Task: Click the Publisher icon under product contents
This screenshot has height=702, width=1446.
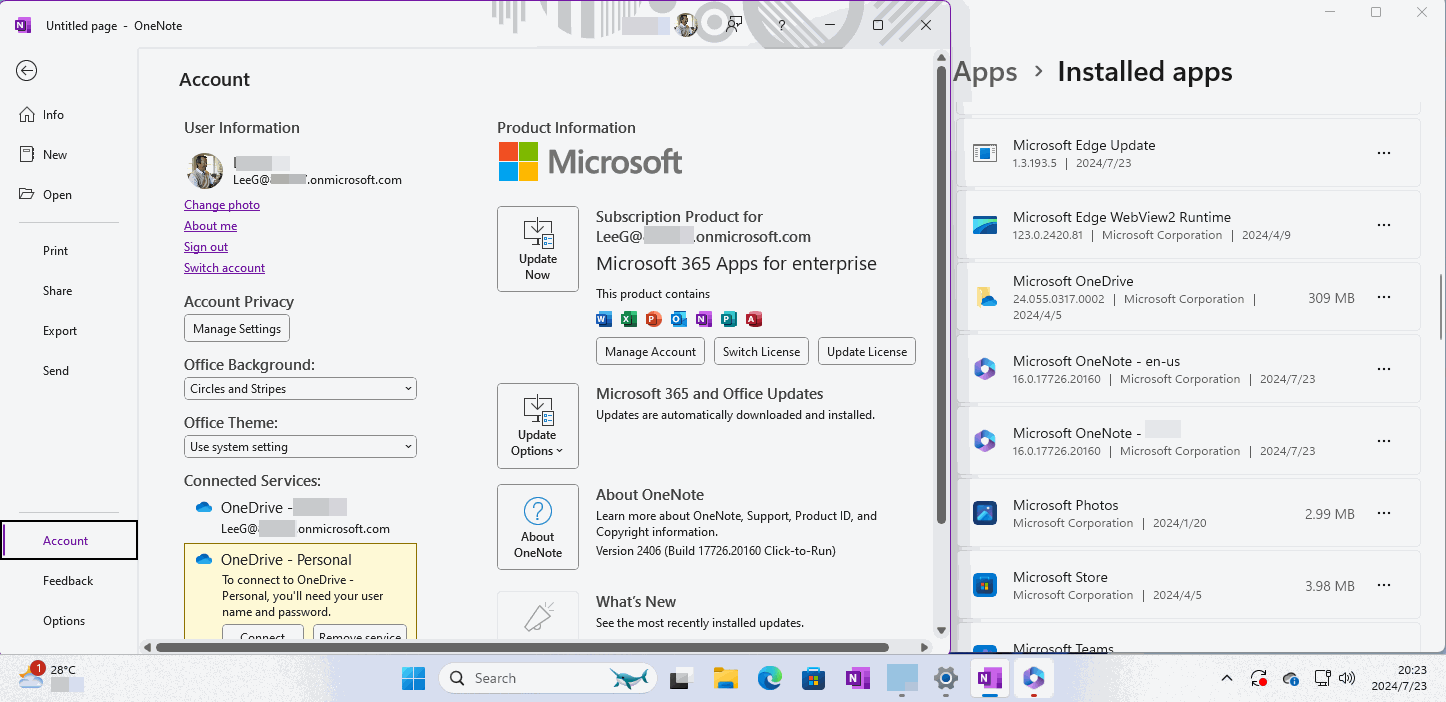Action: tap(729, 319)
